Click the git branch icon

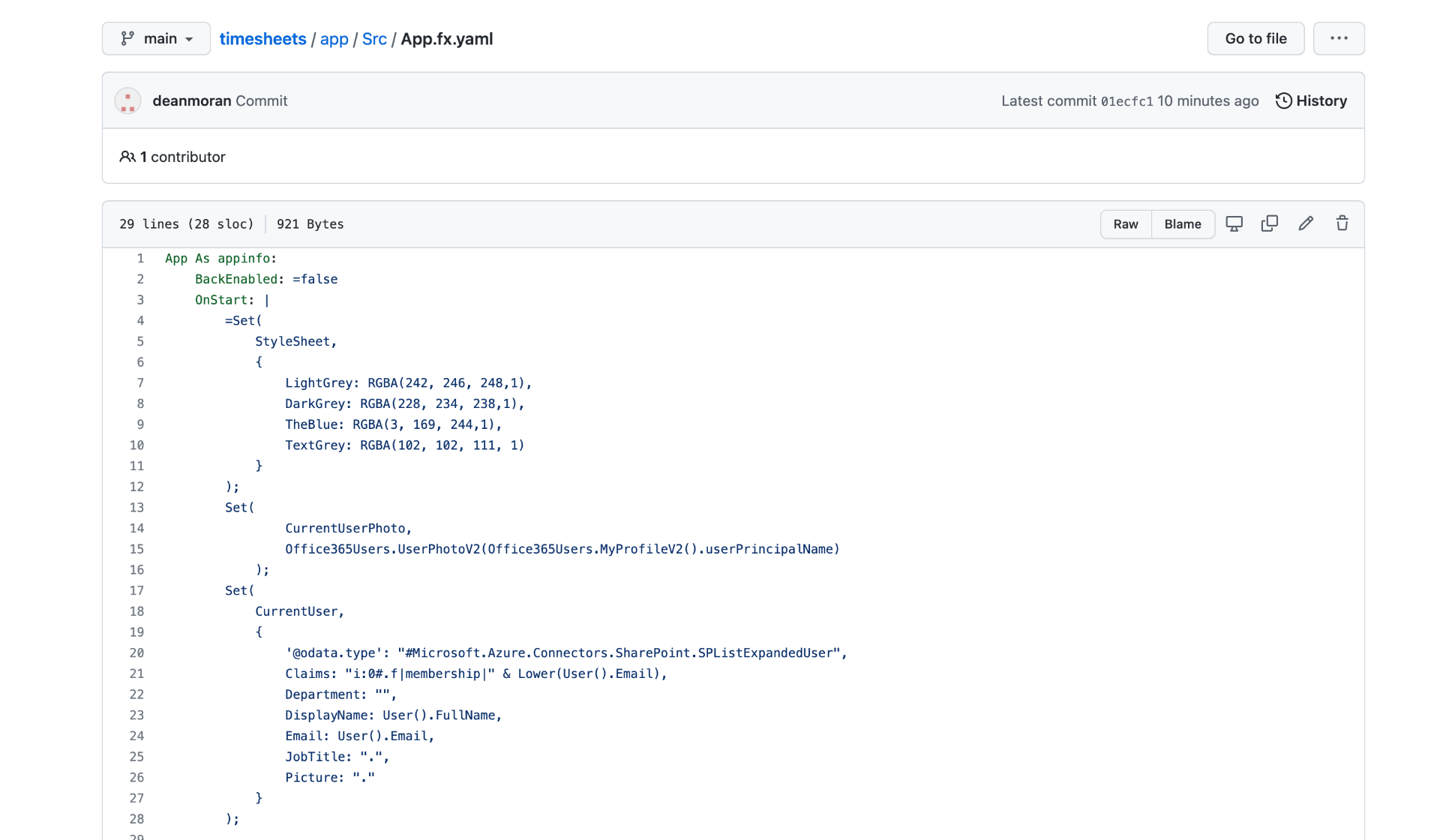click(127, 38)
